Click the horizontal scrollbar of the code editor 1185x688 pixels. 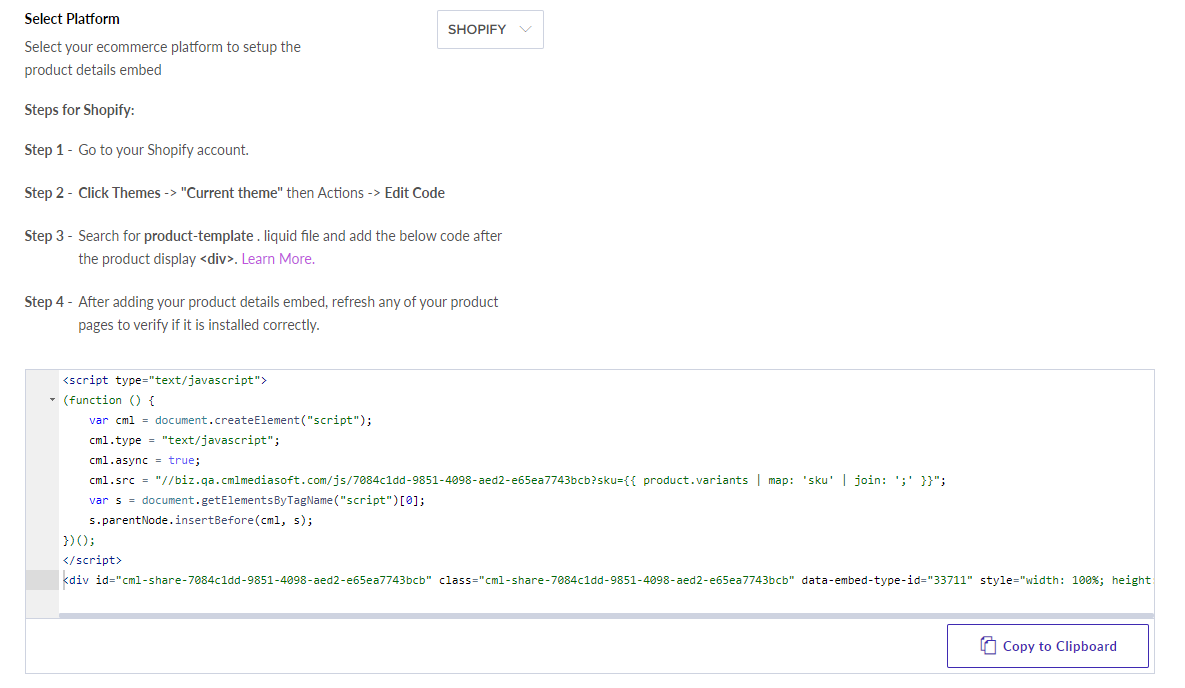pos(606,615)
